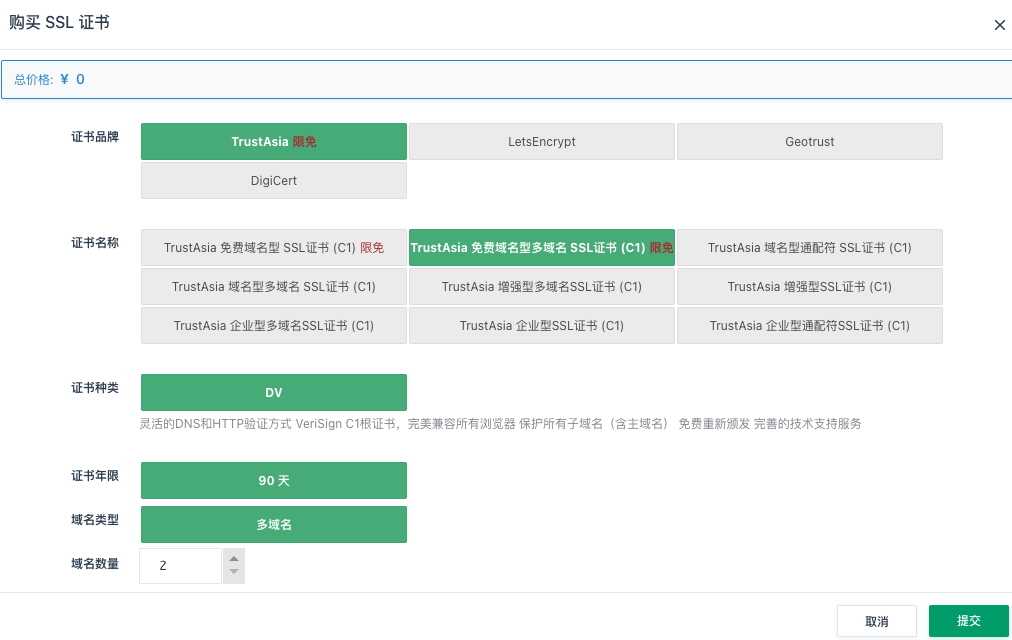Click the 证书品牌 label
Screen dimensions: 1012x640
(95, 137)
